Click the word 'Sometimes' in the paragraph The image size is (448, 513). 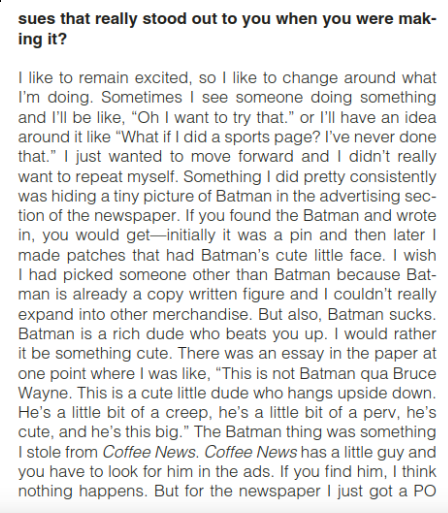(x=142, y=97)
